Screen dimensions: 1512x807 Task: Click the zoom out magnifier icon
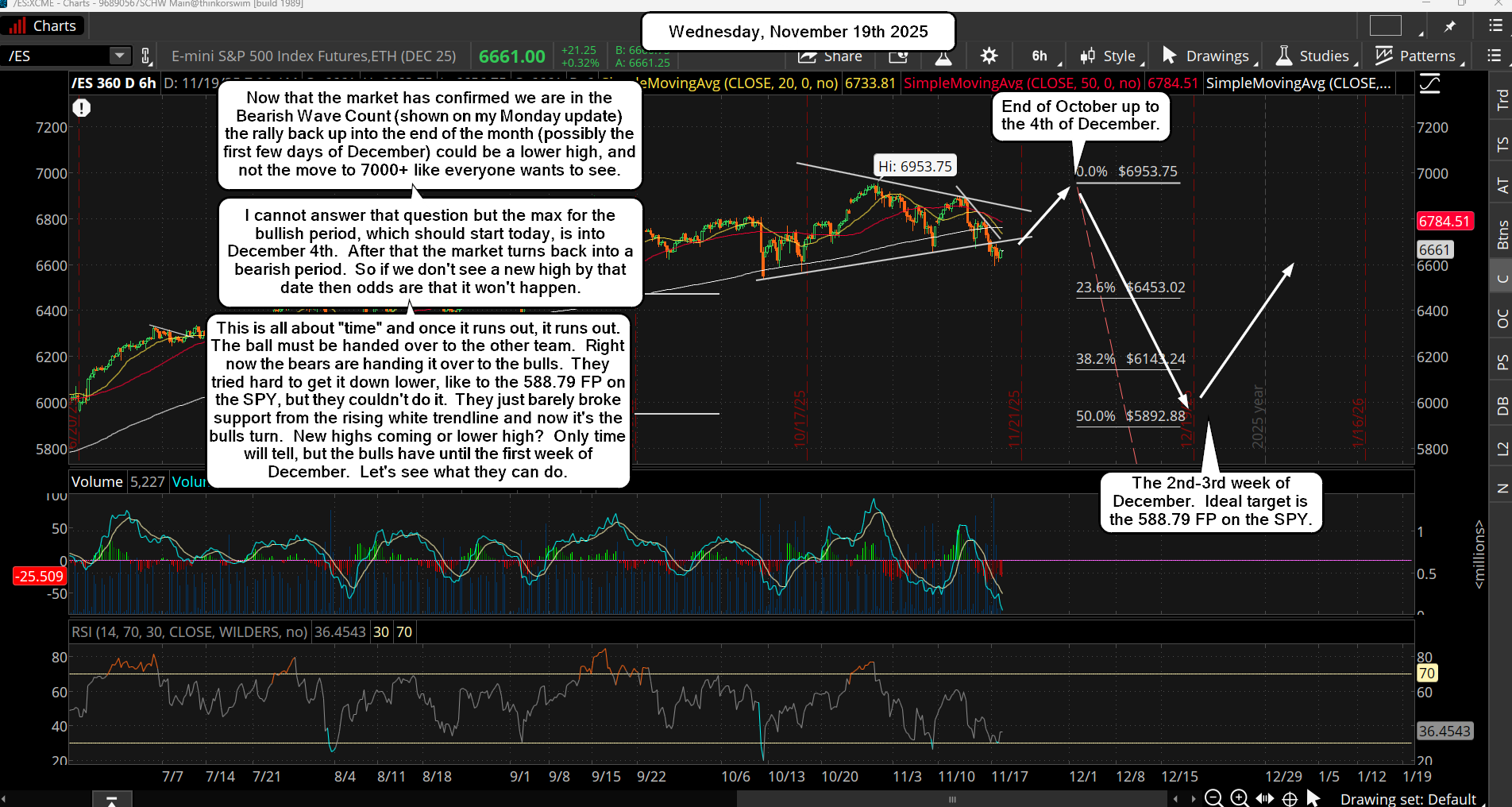1213,798
